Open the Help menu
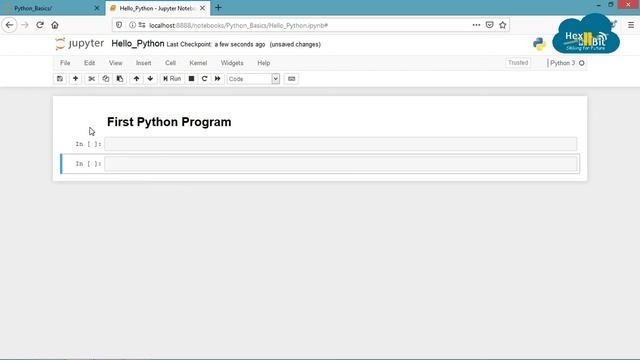 click(264, 63)
